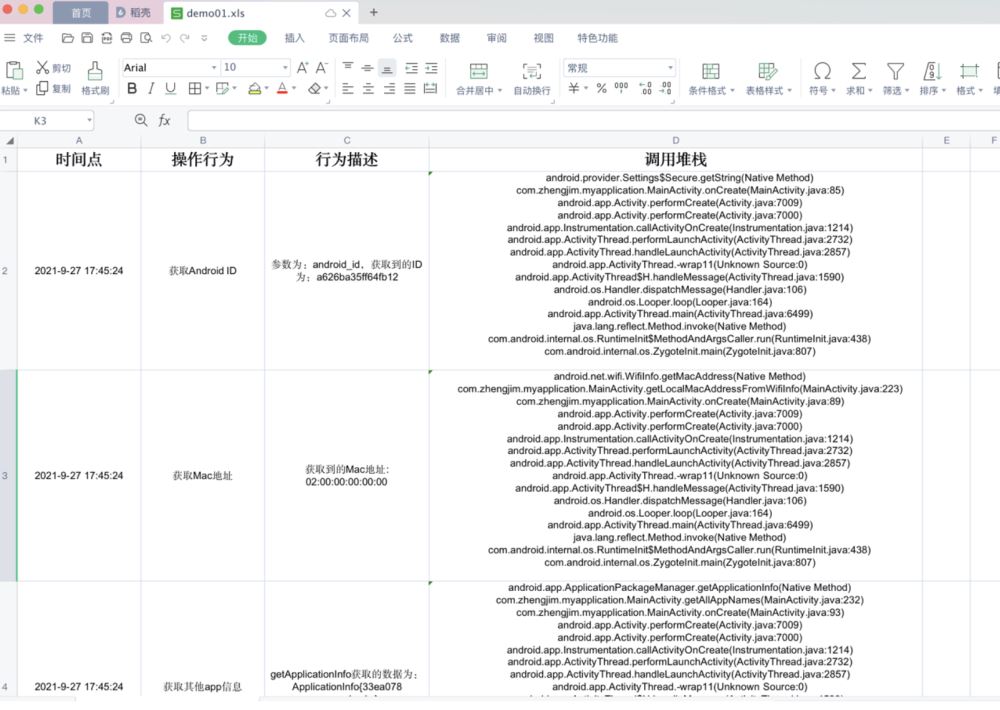Switch to the 公式 ribbon tab
Screen dimensions: 1000x710
pos(402,38)
